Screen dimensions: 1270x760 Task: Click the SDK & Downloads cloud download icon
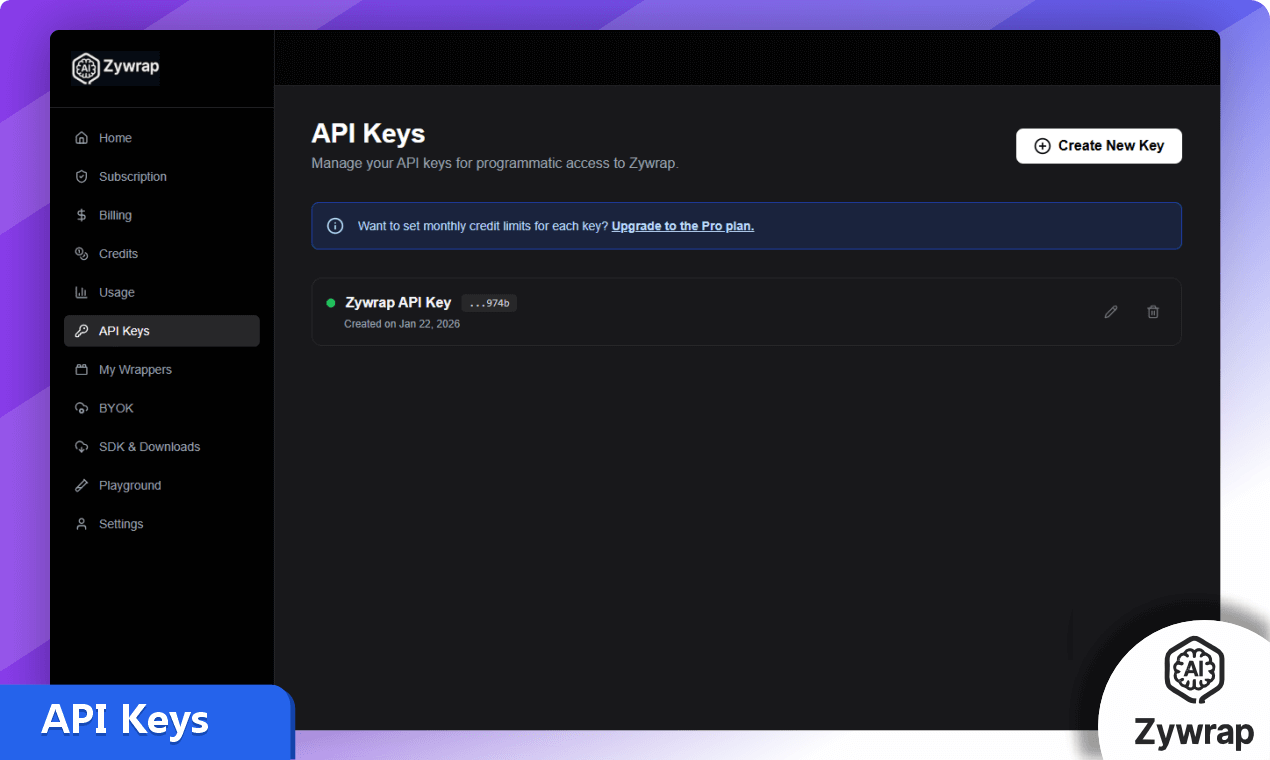click(82, 447)
